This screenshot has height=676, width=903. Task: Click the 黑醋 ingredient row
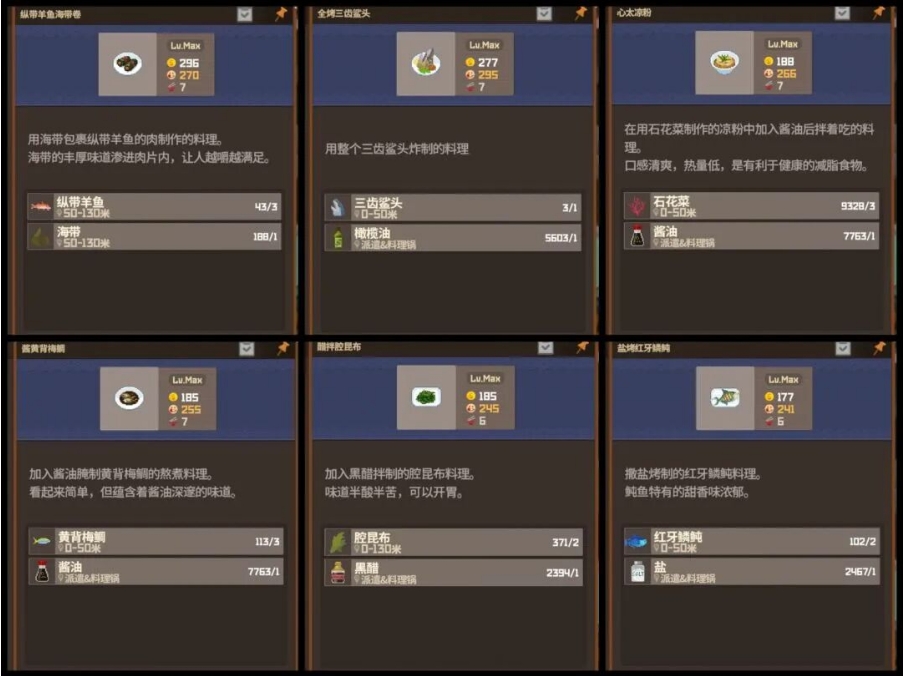click(453, 572)
